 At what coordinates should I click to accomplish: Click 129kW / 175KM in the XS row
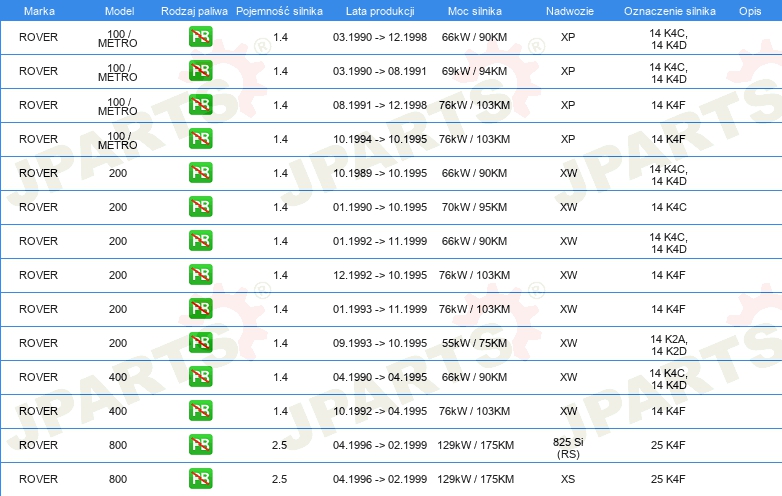click(475, 479)
